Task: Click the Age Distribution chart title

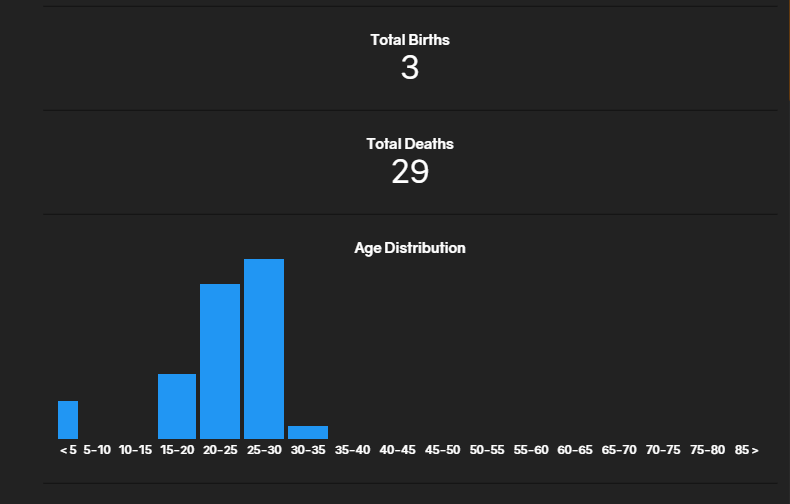Action: pyautogui.click(x=410, y=248)
